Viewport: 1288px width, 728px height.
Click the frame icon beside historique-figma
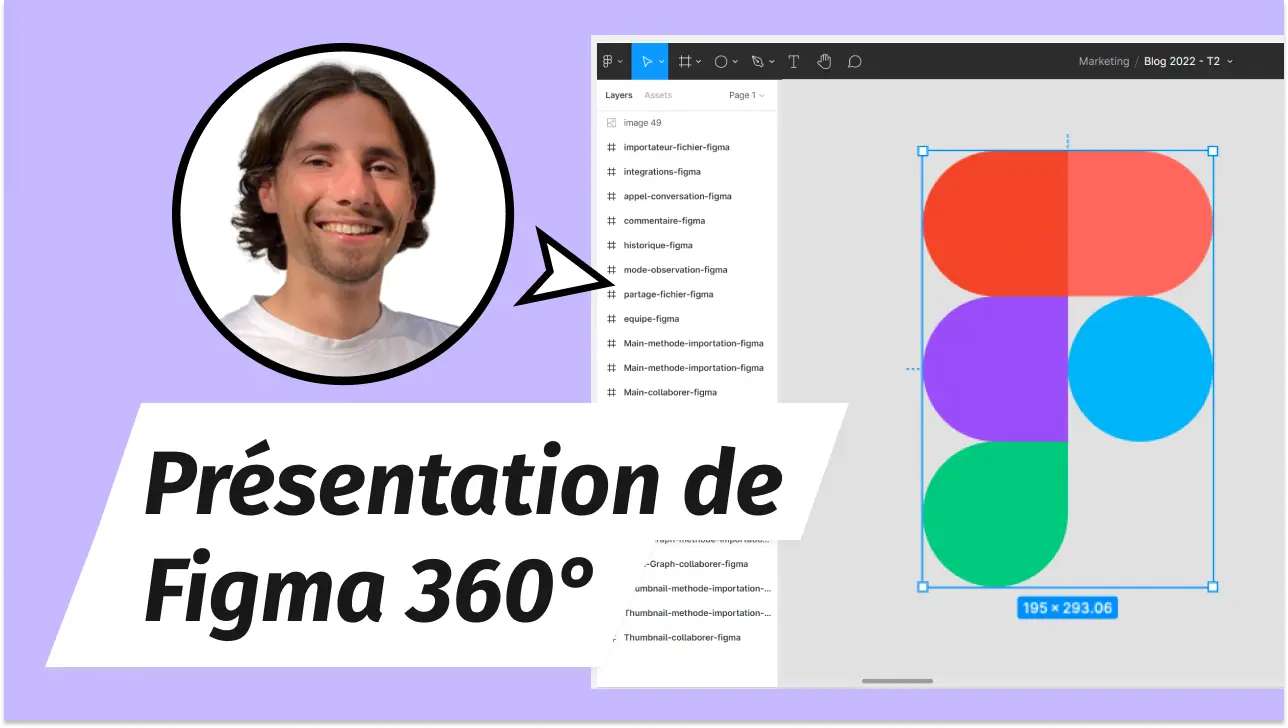(x=611, y=245)
